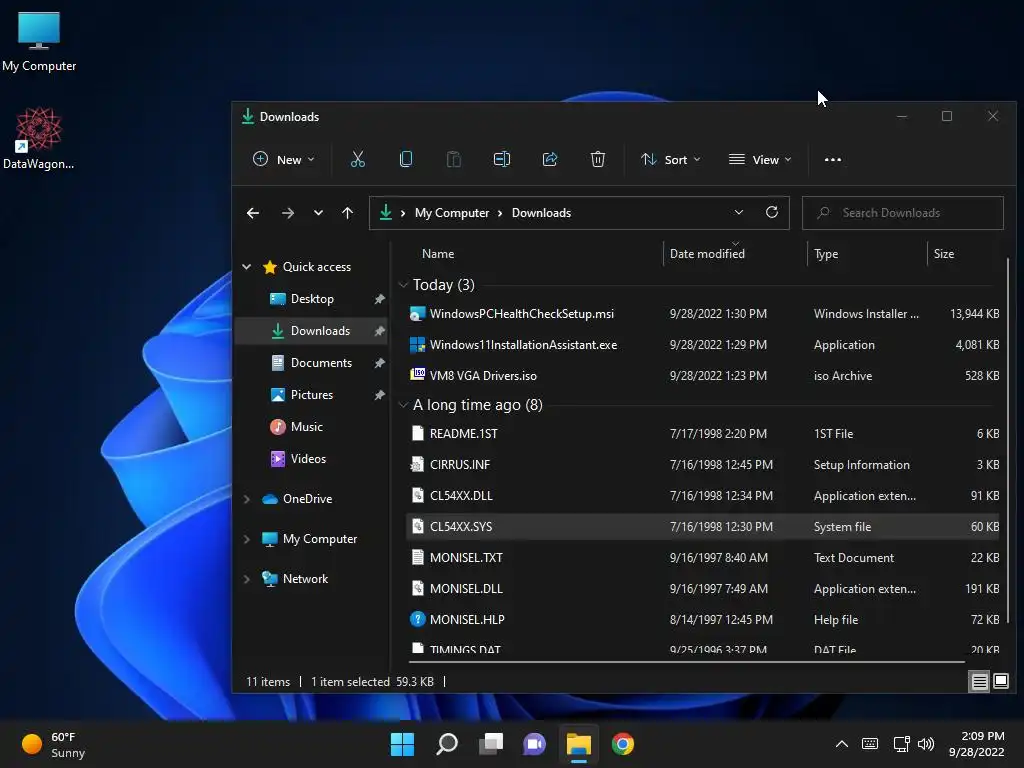
Task: Sort by the Size column header
Action: click(x=944, y=254)
